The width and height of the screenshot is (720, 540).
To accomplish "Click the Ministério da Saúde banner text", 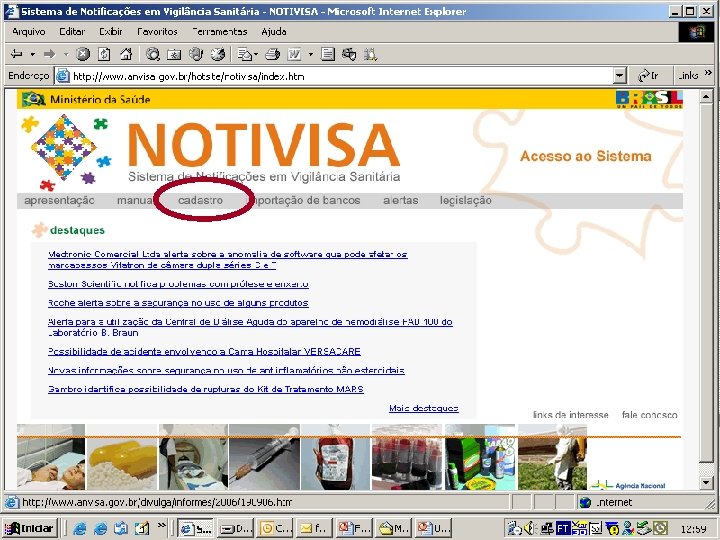I will (100, 99).
